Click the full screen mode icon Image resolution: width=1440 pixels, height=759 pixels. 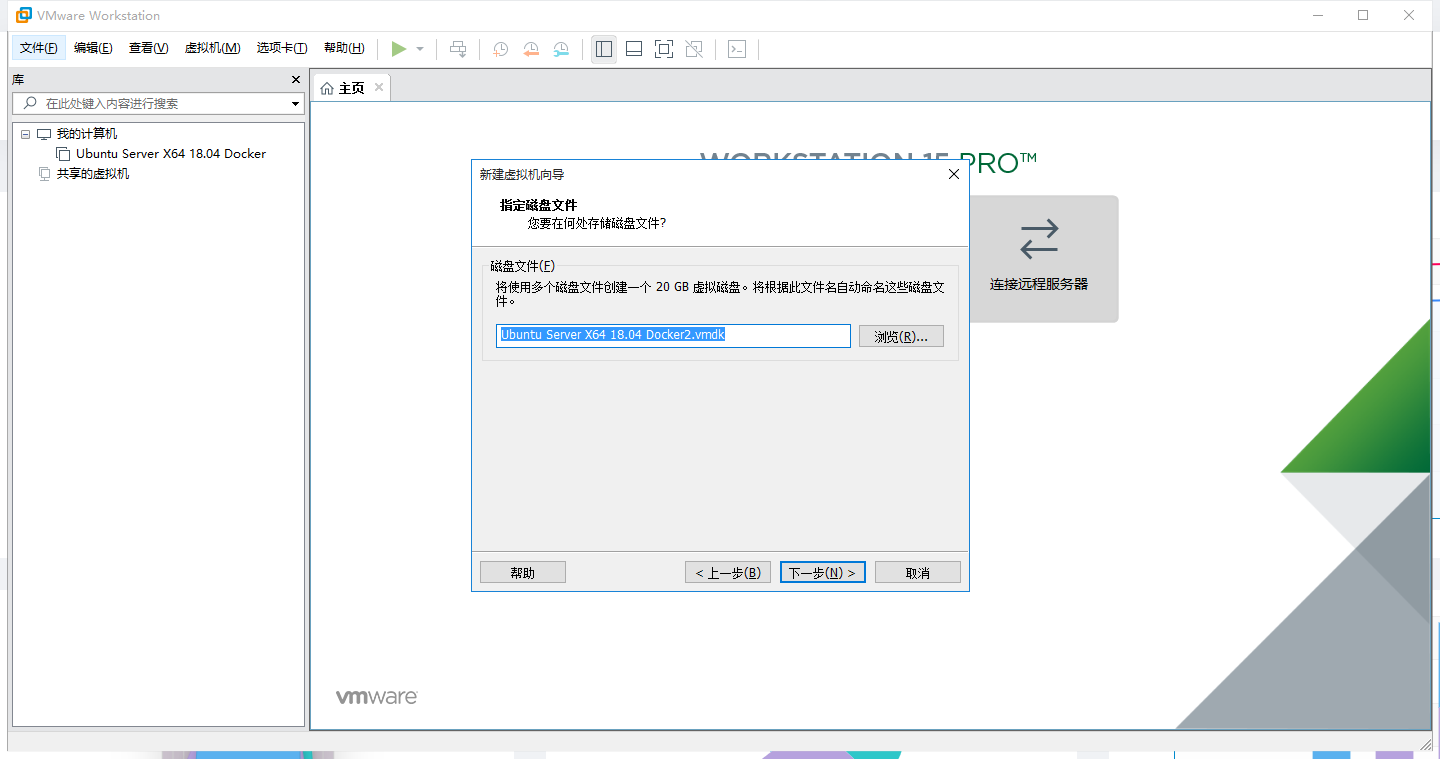coord(664,49)
